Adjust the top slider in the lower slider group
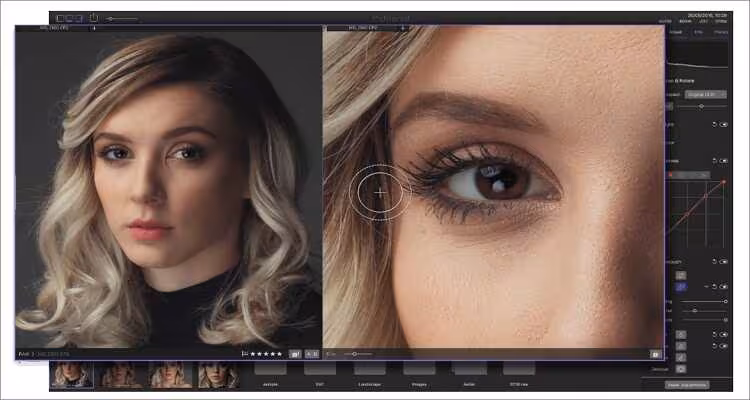 click(703, 301)
